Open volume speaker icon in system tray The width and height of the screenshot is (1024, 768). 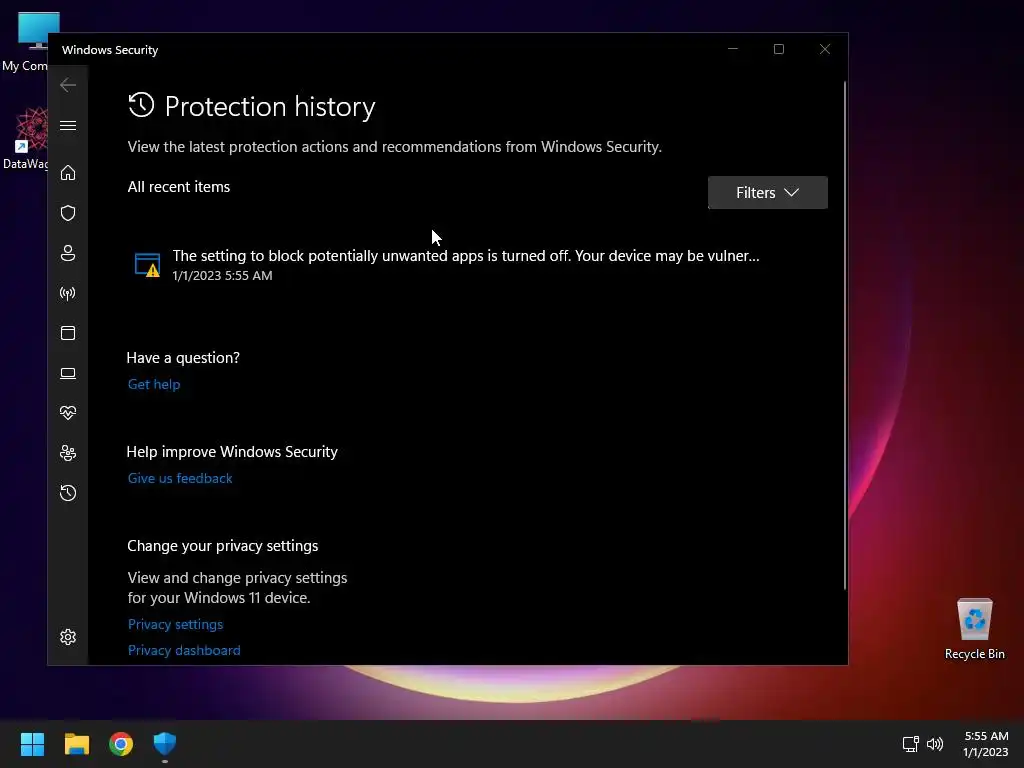(935, 744)
